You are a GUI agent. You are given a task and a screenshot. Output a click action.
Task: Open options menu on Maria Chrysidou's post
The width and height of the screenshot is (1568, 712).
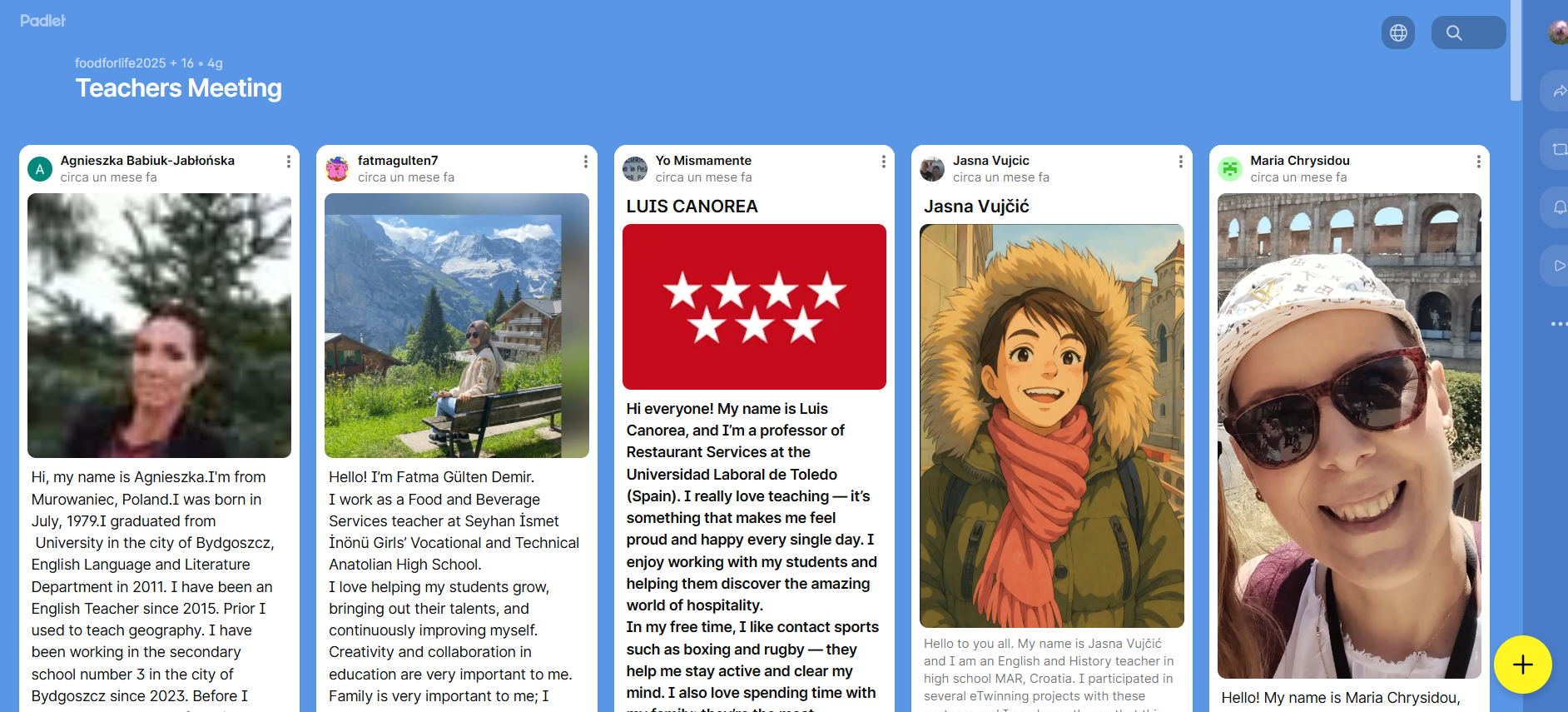[x=1478, y=162]
